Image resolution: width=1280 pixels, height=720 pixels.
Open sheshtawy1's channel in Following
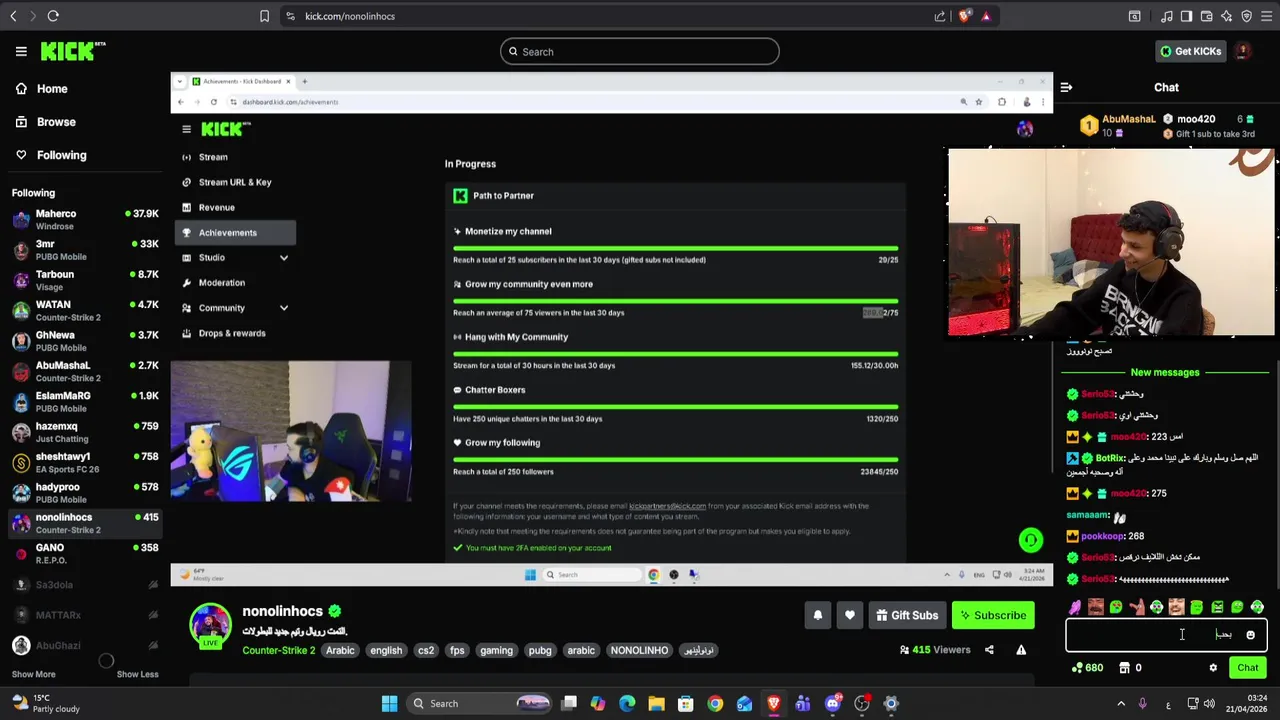tap(85, 462)
